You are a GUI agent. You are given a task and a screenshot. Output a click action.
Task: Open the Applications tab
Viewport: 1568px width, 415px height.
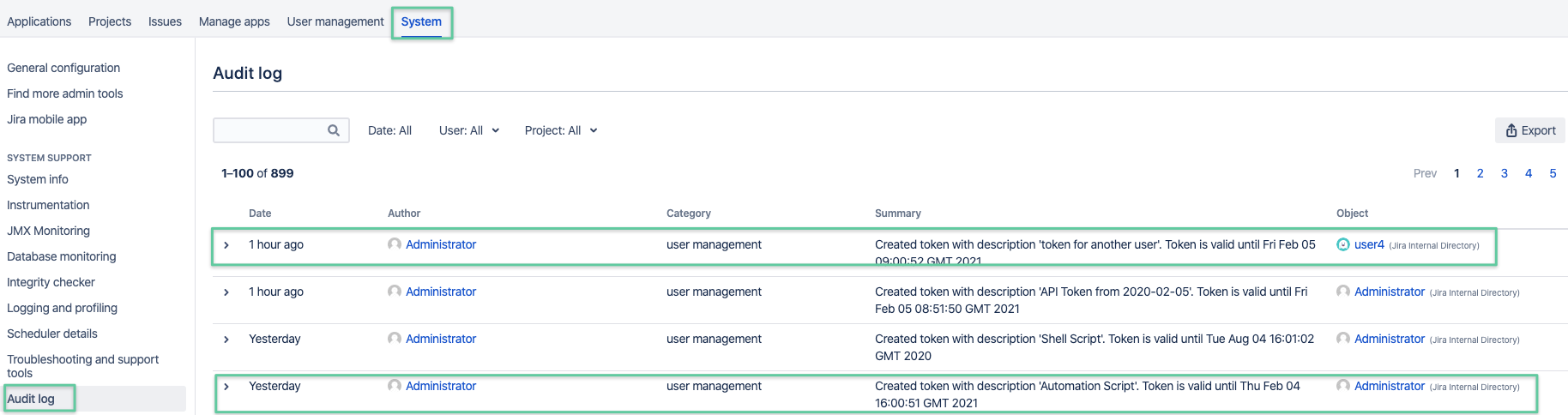click(x=39, y=21)
